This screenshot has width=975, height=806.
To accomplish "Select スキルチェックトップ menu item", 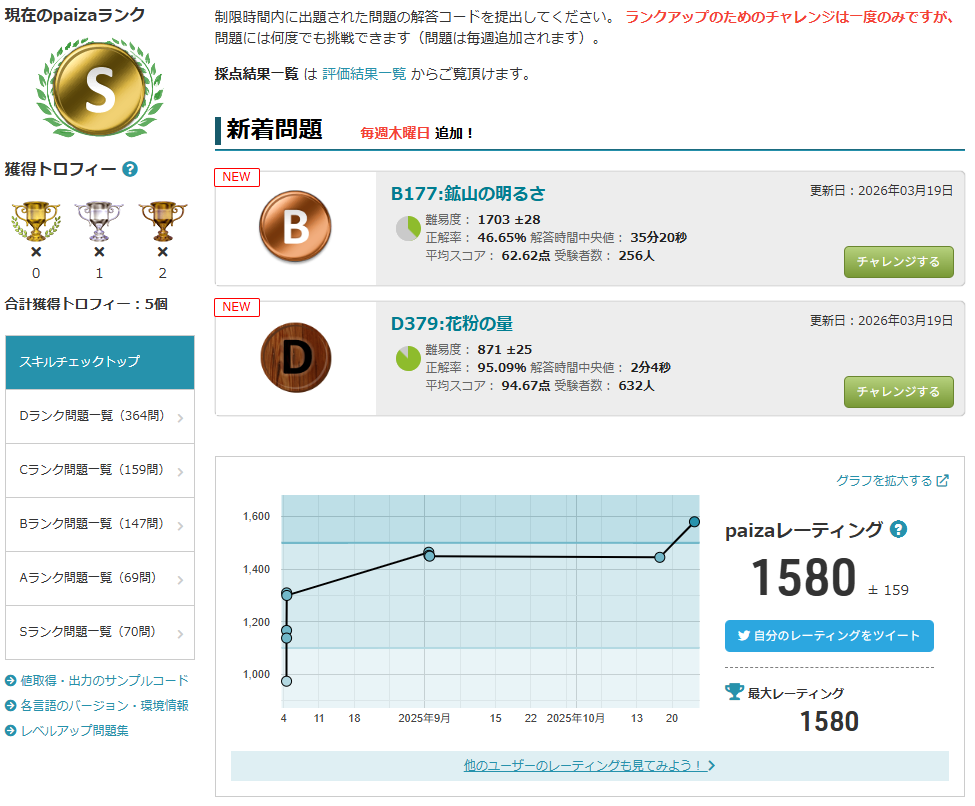I will (99, 363).
